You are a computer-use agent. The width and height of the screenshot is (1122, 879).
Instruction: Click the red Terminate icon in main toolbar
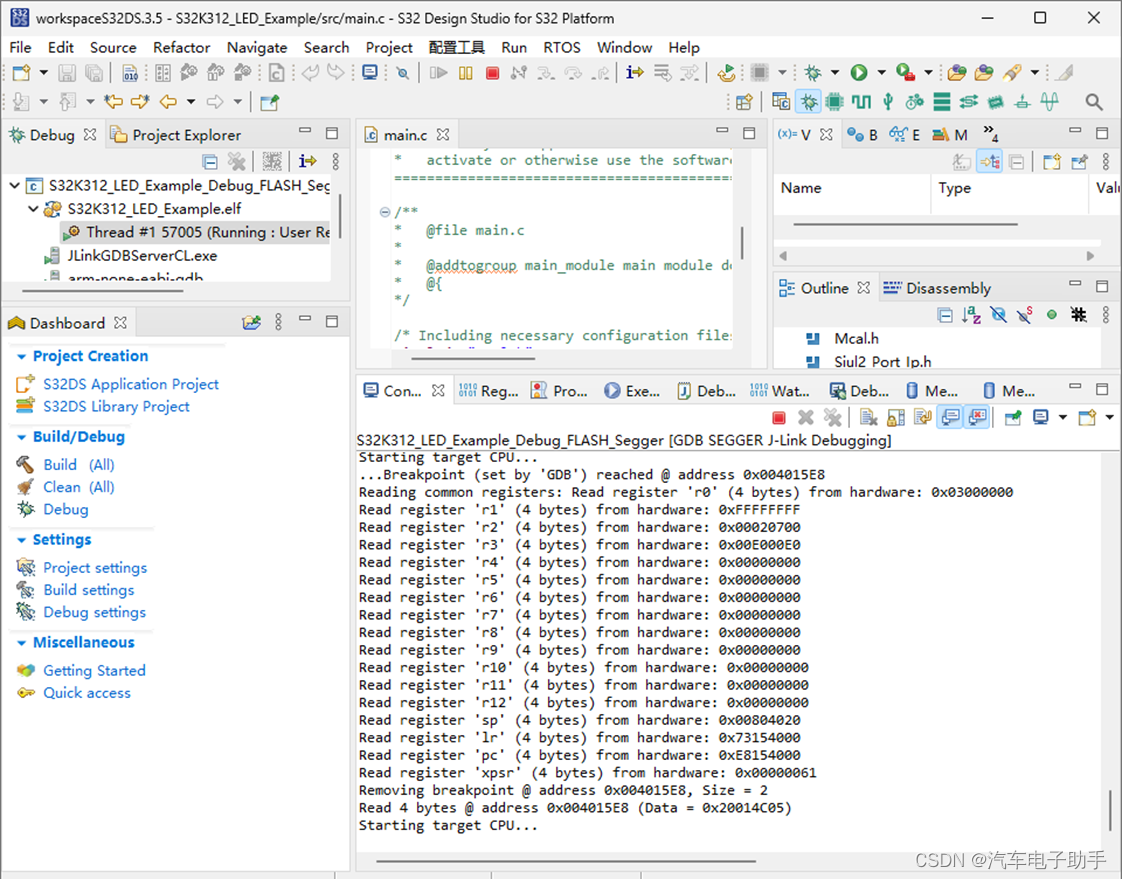(x=492, y=73)
